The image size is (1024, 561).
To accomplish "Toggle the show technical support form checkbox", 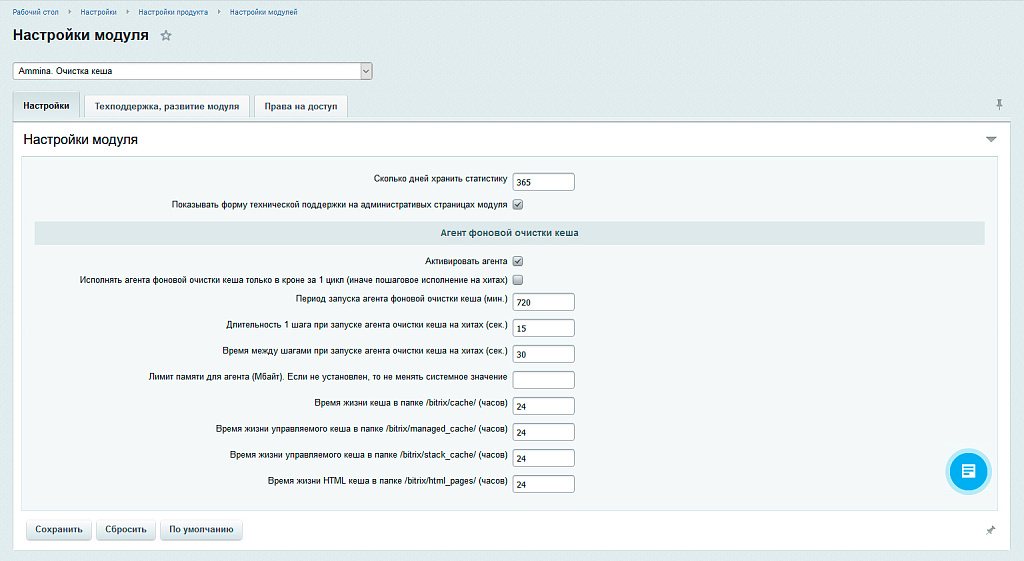I will tap(518, 205).
